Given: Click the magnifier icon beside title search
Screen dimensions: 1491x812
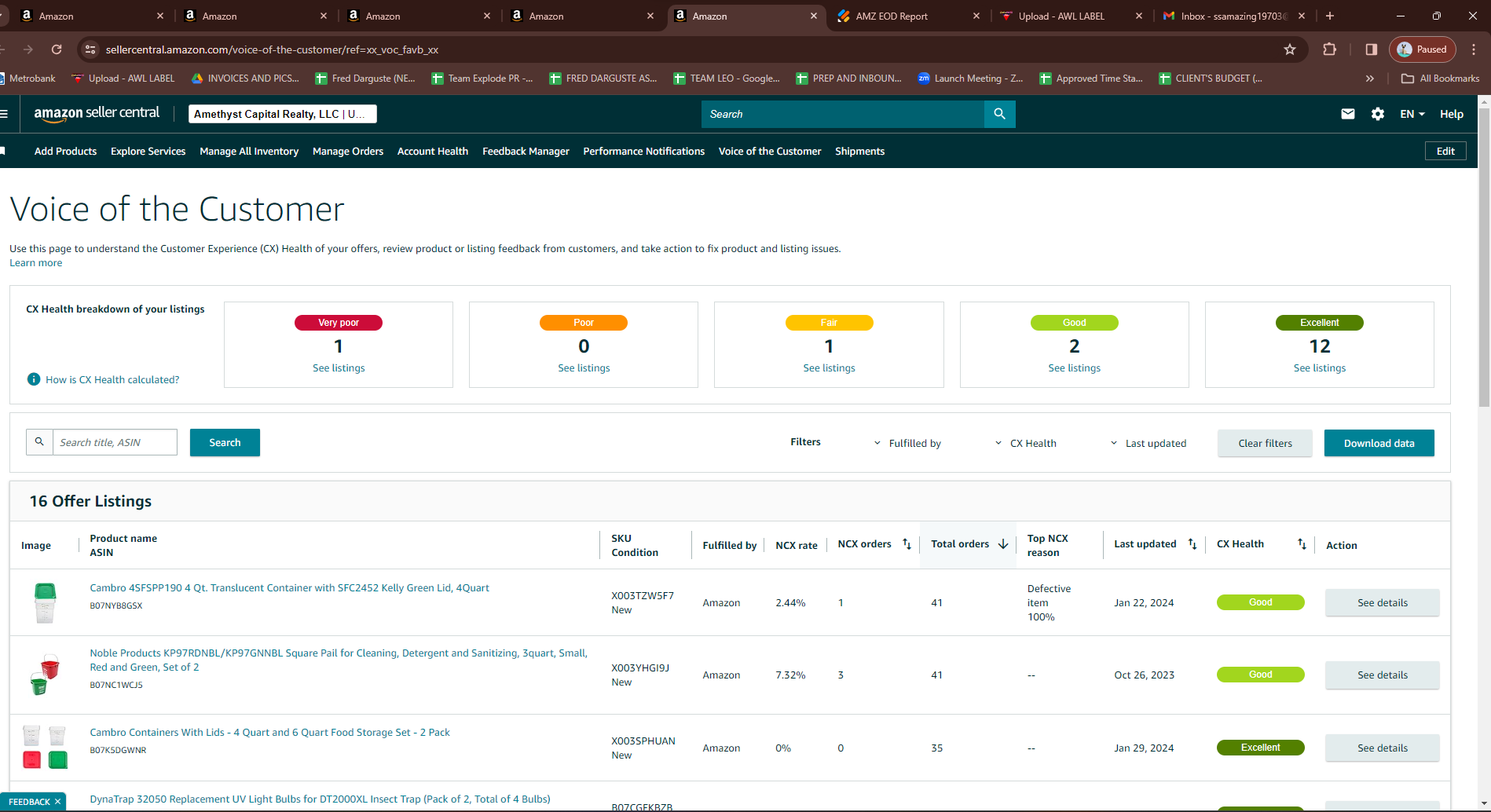Looking at the screenshot, I should click(x=39, y=442).
